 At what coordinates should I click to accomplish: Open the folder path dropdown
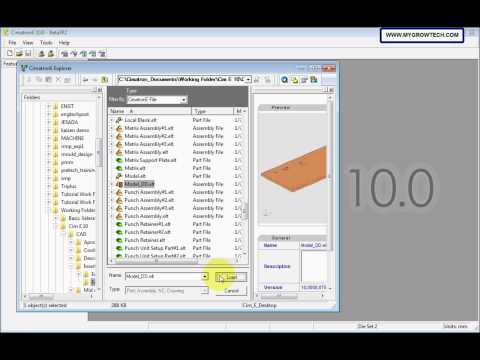point(248,79)
